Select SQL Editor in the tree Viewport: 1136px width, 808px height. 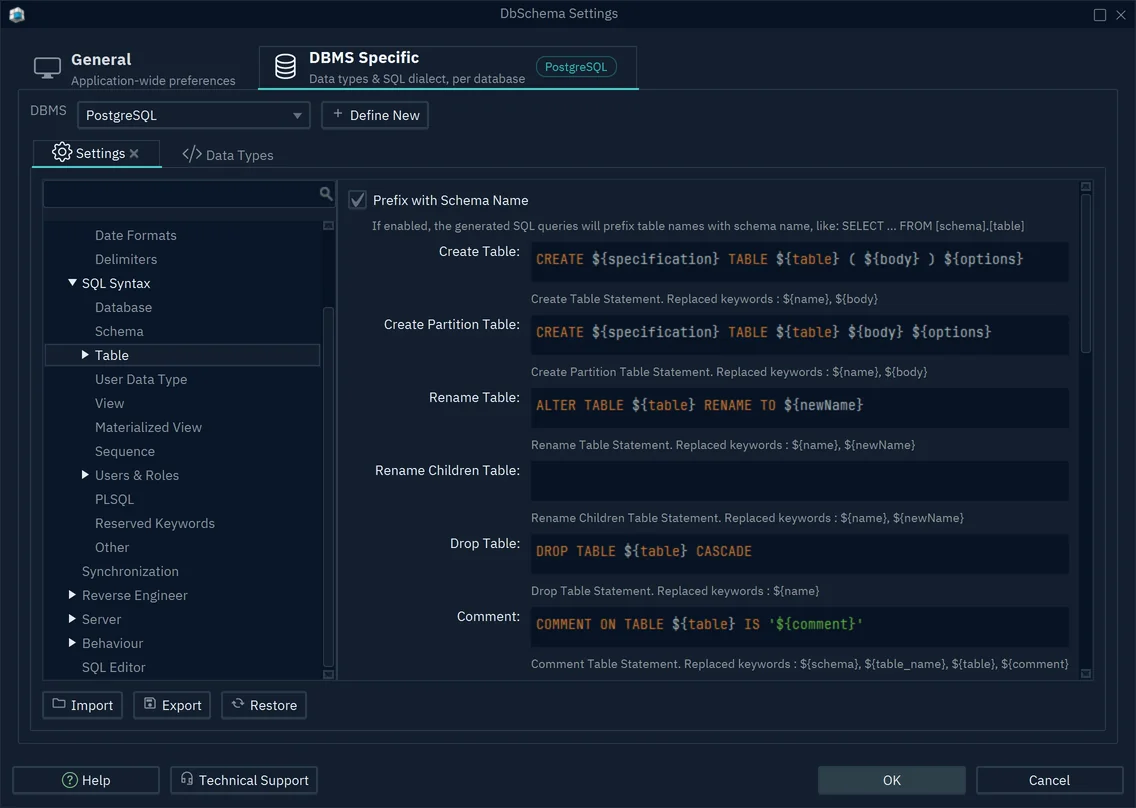tap(114, 667)
